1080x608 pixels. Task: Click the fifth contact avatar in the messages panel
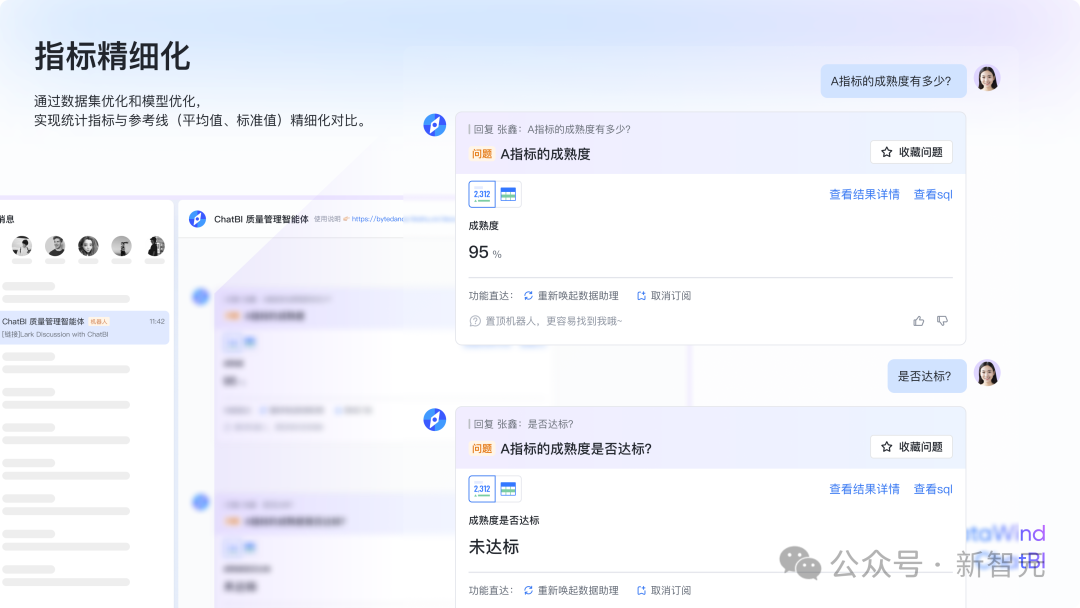pyautogui.click(x=156, y=246)
